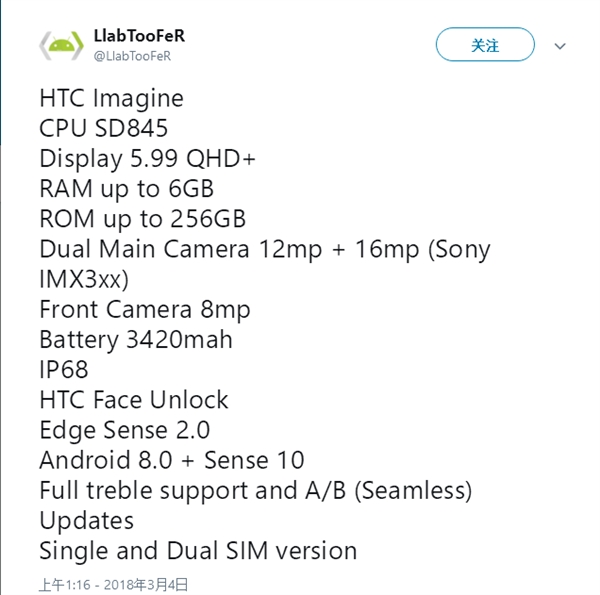Click the "CPU SD845" line

click(103, 128)
